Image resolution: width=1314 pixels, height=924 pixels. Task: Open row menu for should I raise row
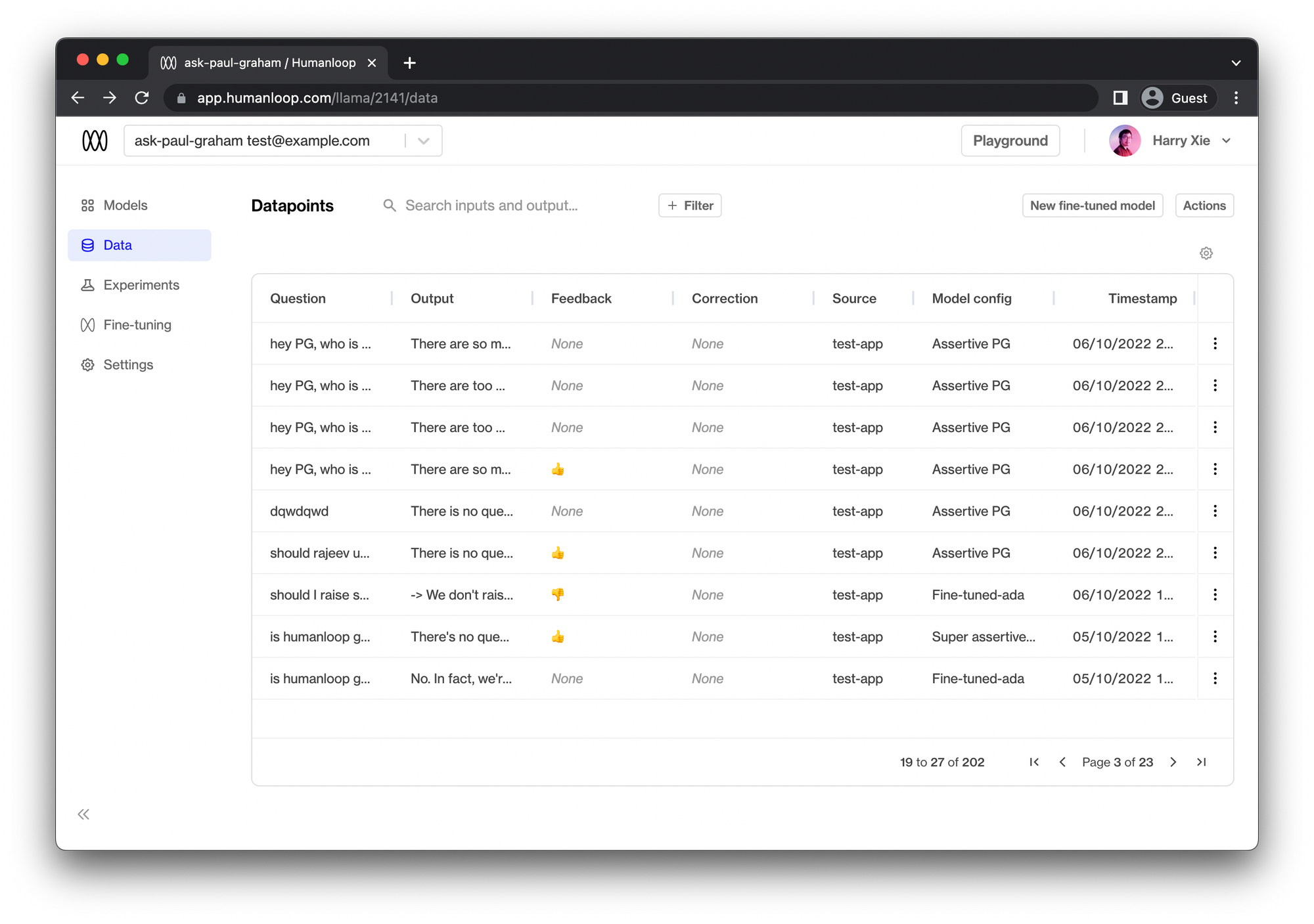click(1215, 595)
